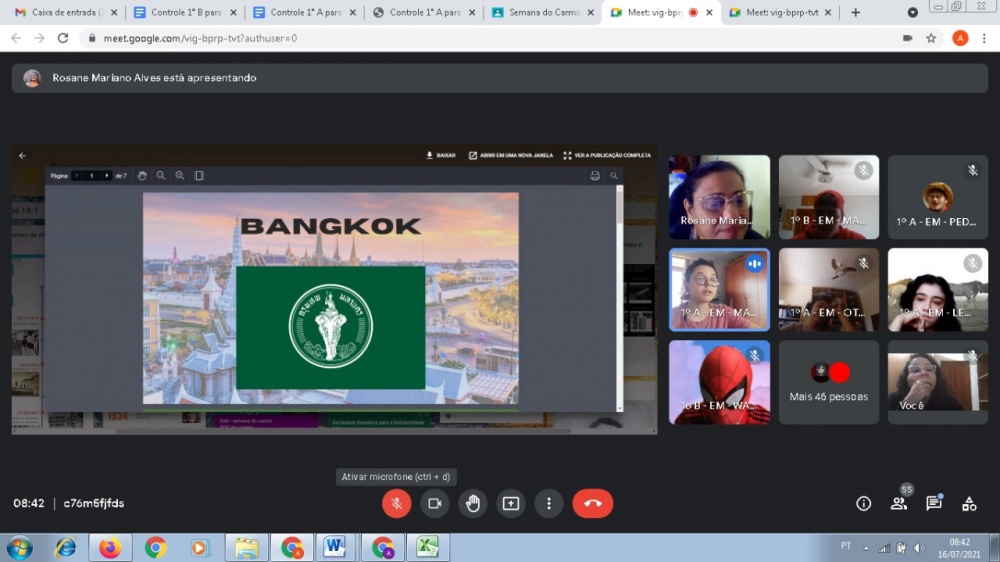Click the browser forward arrow
Screen dimensions: 1000x562
coord(40,38)
